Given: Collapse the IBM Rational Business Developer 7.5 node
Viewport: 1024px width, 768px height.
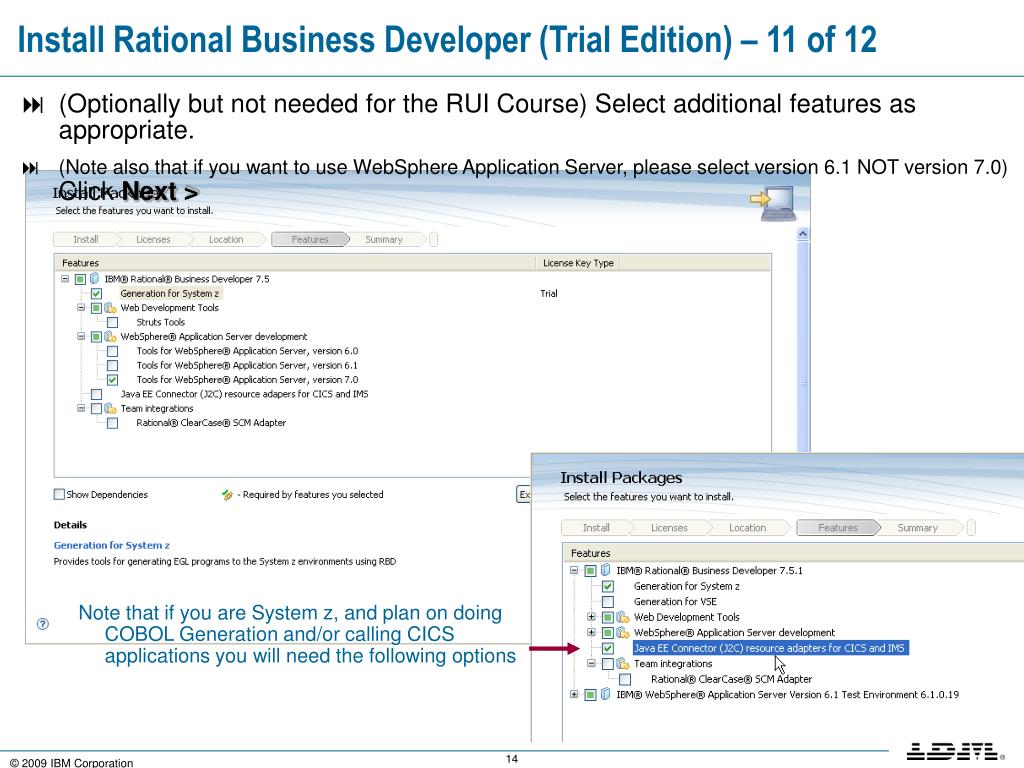Looking at the screenshot, I should click(65, 279).
